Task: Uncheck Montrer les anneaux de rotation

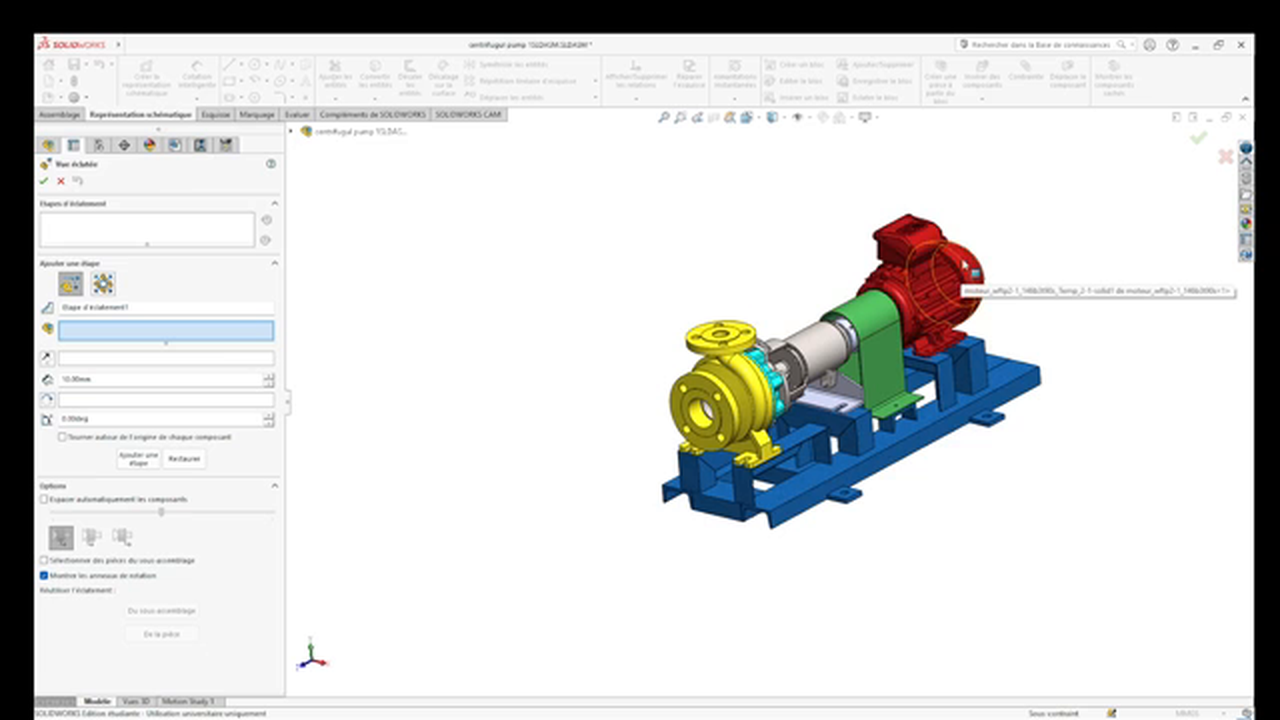Action: pyautogui.click(x=44, y=576)
